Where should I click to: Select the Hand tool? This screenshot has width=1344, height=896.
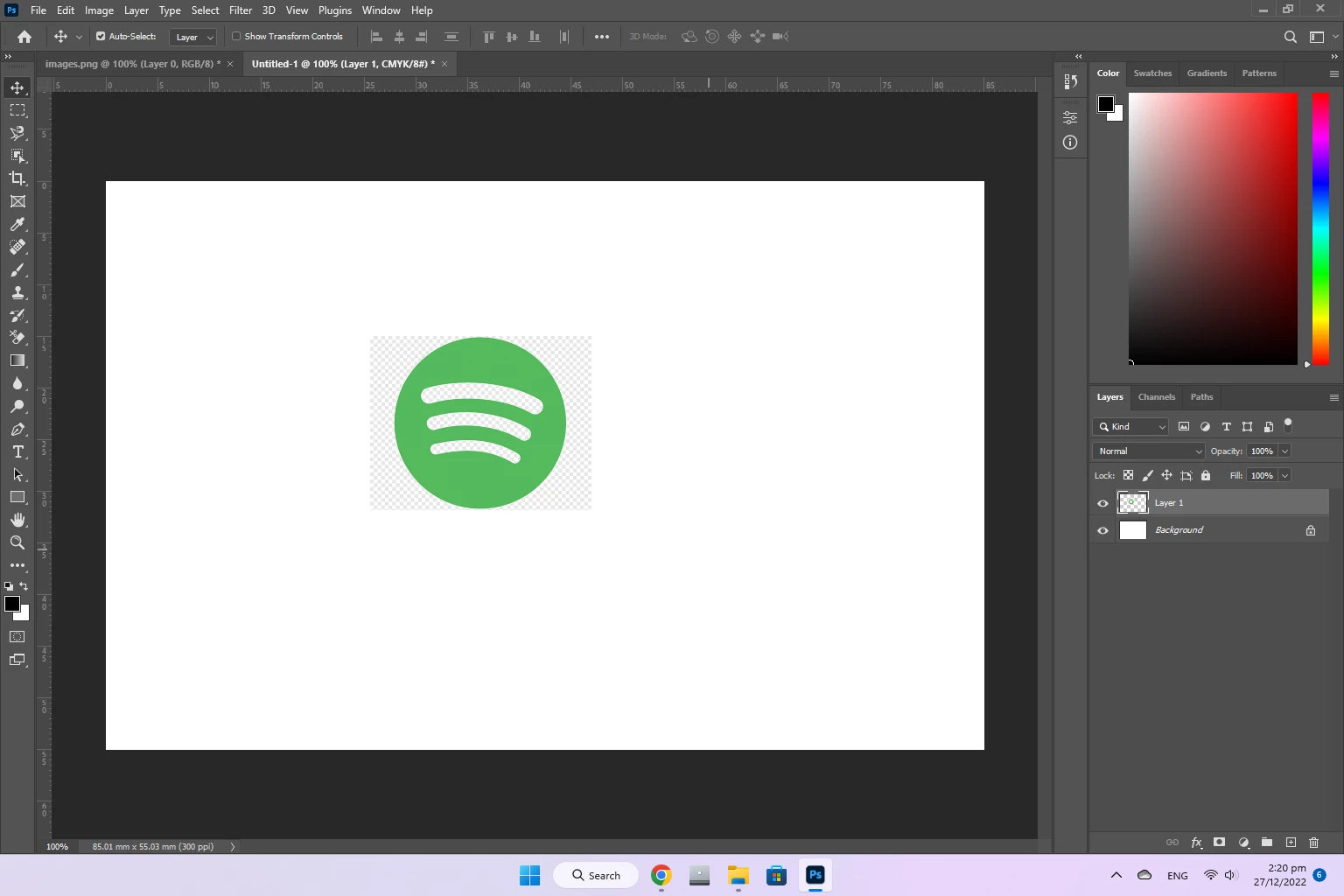pyautogui.click(x=17, y=520)
